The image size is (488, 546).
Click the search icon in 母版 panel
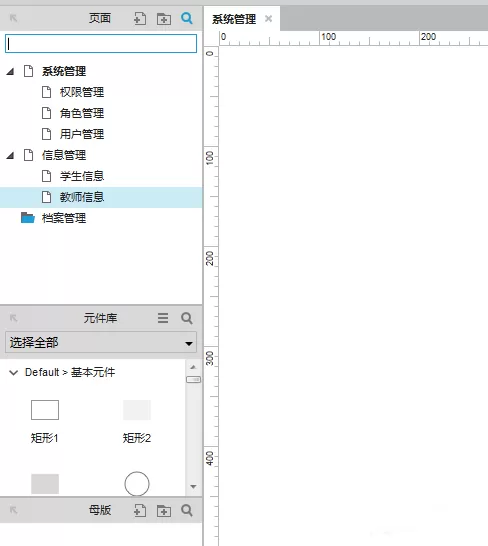click(x=187, y=510)
